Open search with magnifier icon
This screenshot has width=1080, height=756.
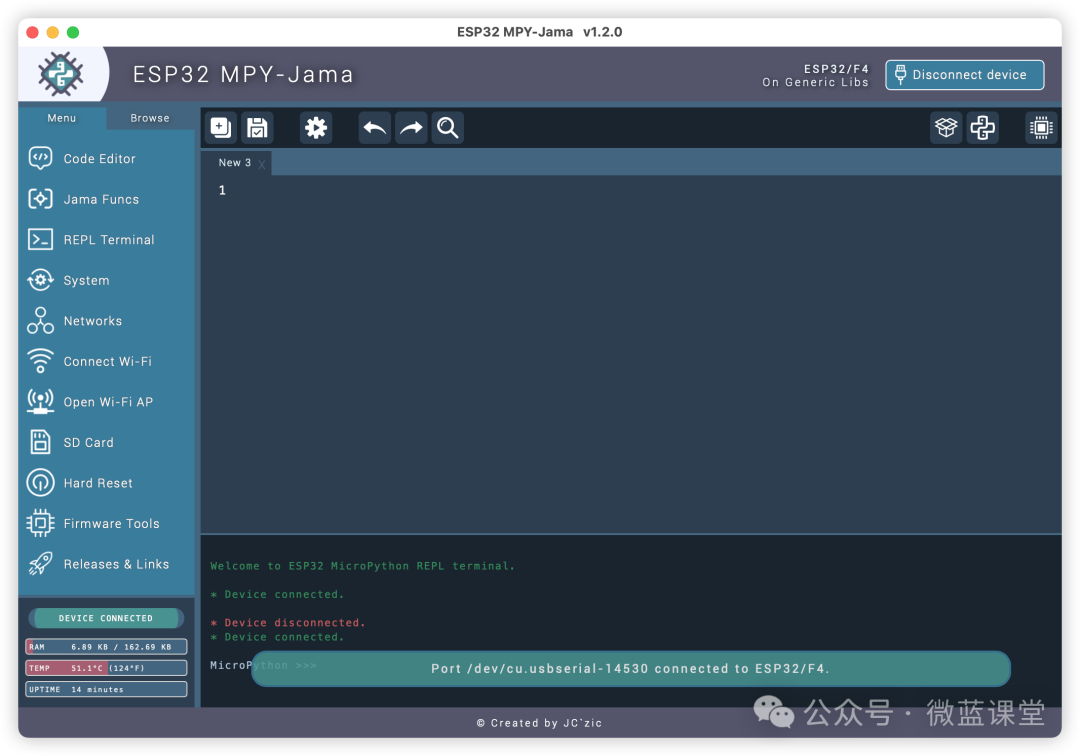[448, 127]
